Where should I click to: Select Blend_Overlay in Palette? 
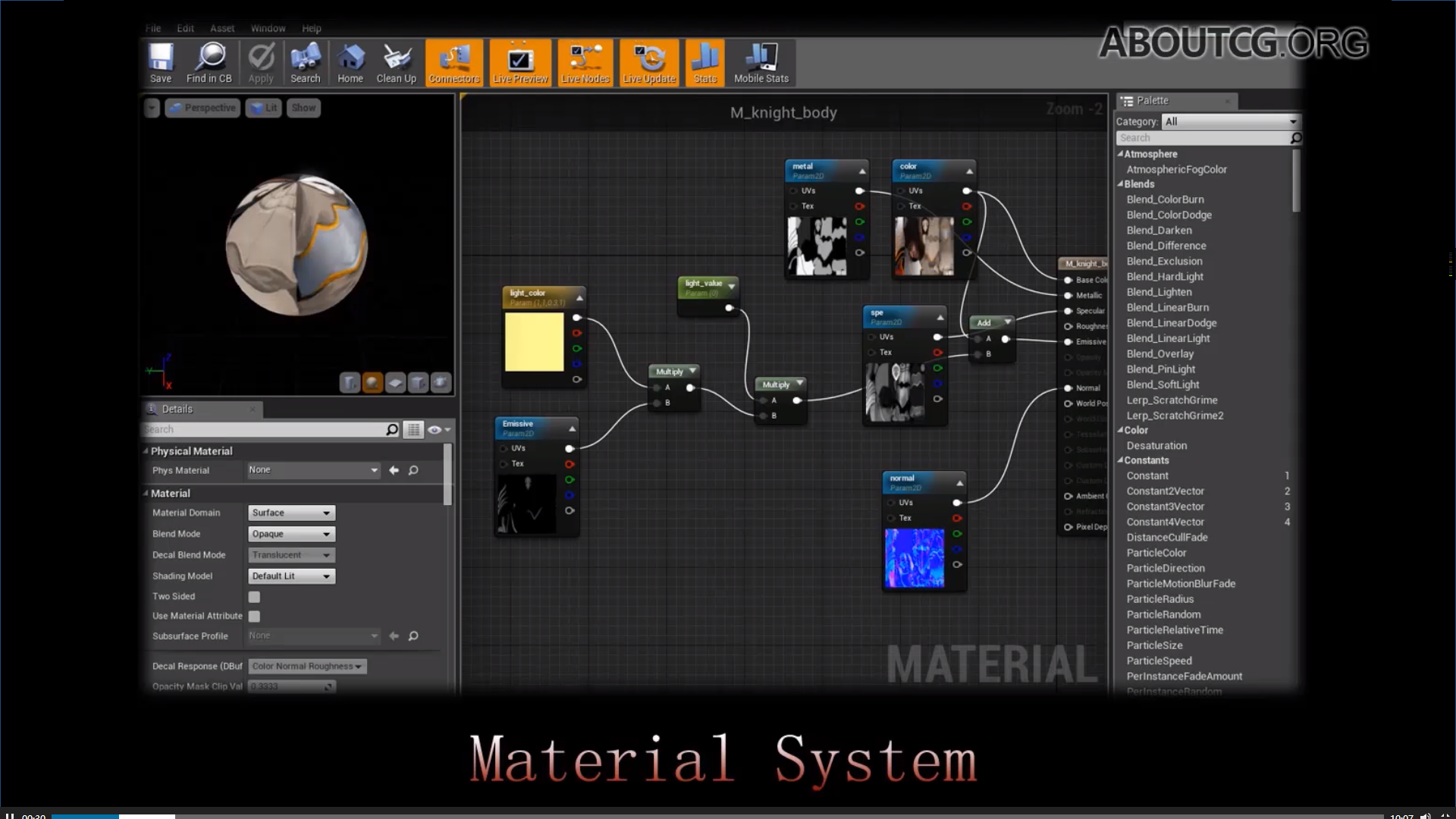[1160, 354]
